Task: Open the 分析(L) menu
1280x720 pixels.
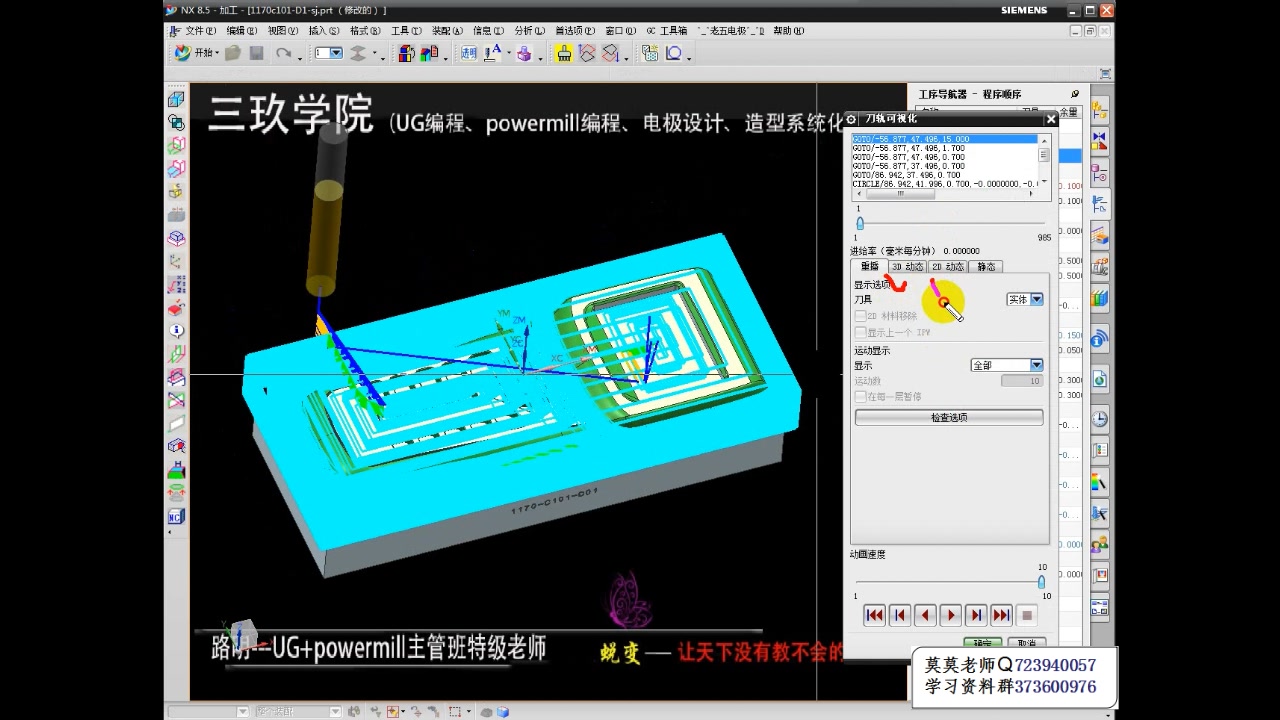Action: click(530, 31)
